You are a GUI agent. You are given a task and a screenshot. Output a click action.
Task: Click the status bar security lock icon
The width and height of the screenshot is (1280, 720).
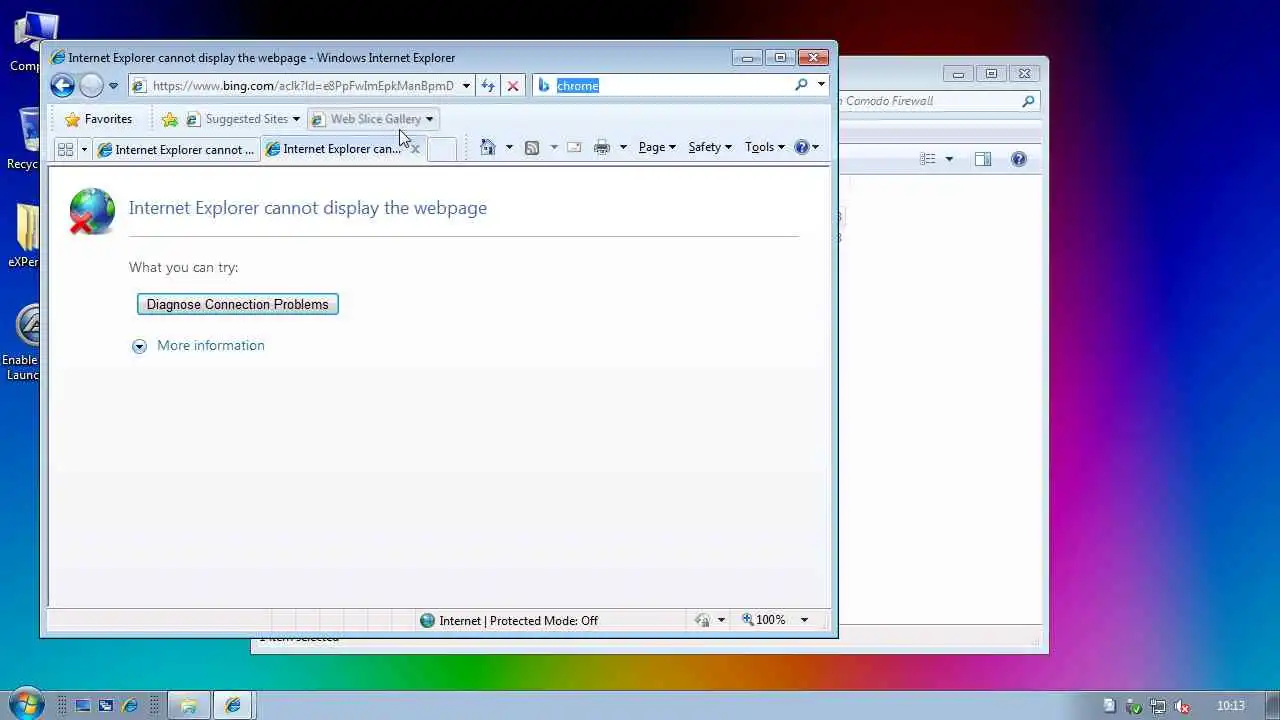pyautogui.click(x=702, y=620)
